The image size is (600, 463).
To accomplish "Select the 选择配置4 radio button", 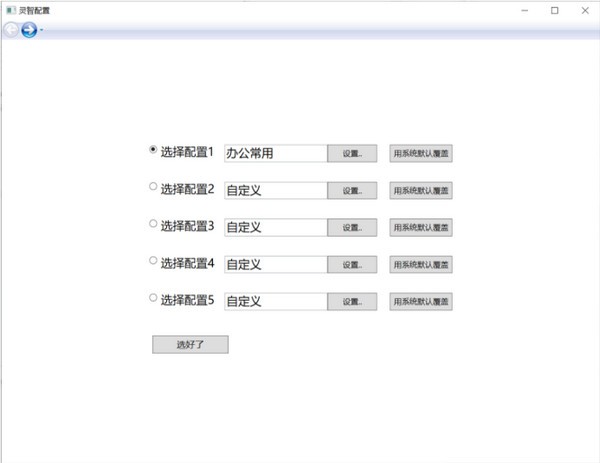I will (x=153, y=260).
